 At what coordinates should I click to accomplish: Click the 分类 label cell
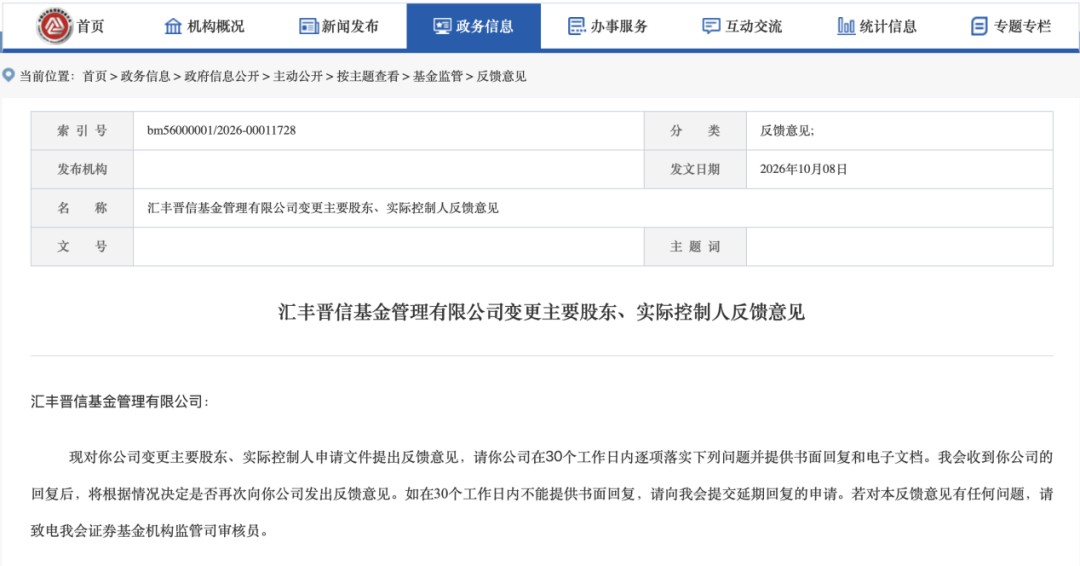click(695, 131)
